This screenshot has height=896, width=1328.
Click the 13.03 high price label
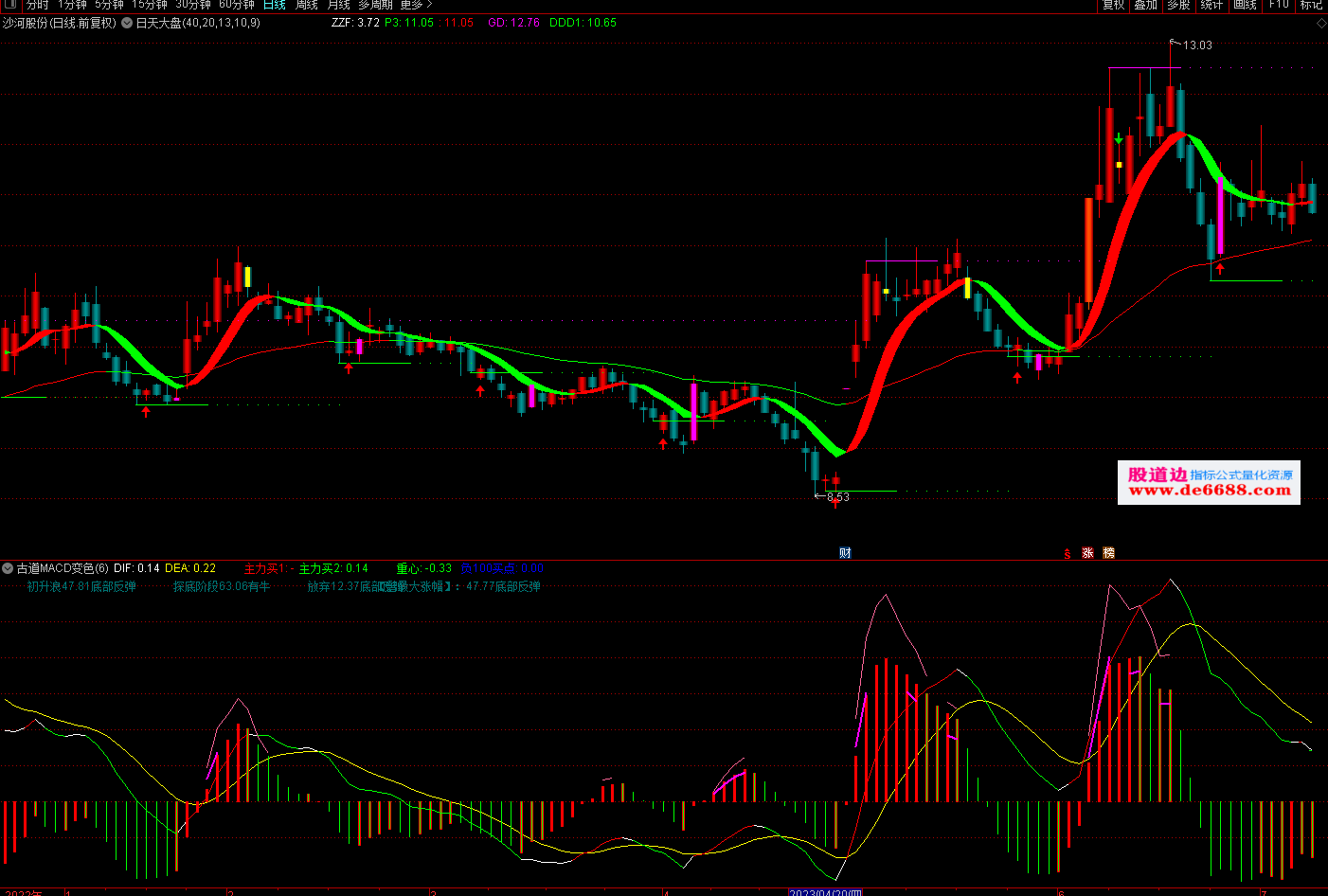(1197, 45)
